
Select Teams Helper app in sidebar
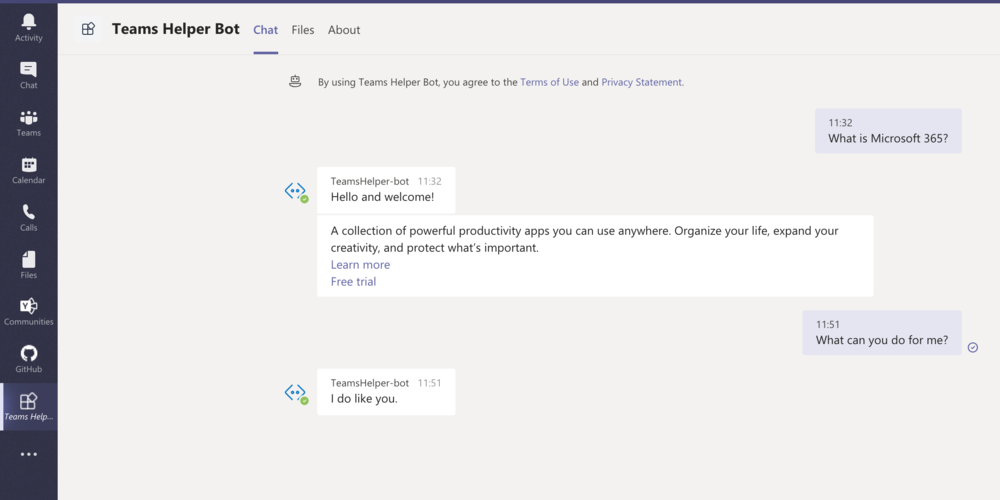pos(29,407)
